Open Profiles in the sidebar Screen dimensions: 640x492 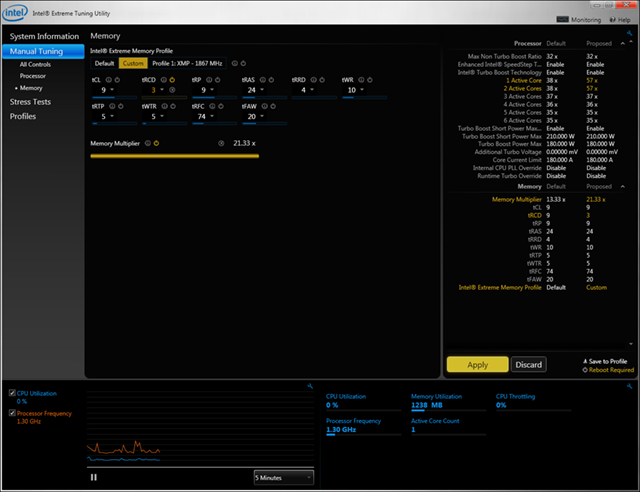click(23, 116)
